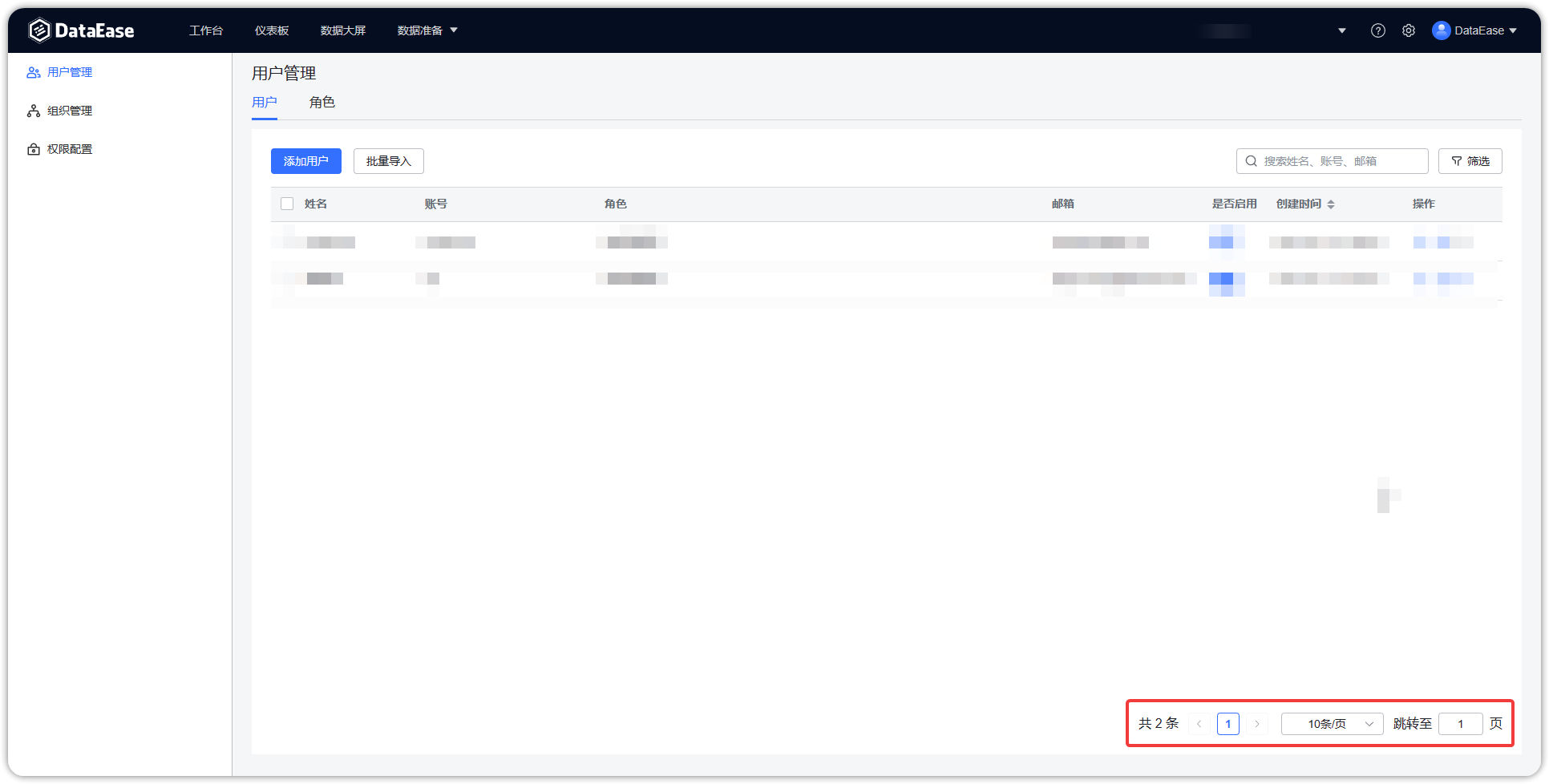Click the user management sidebar icon

coord(34,72)
